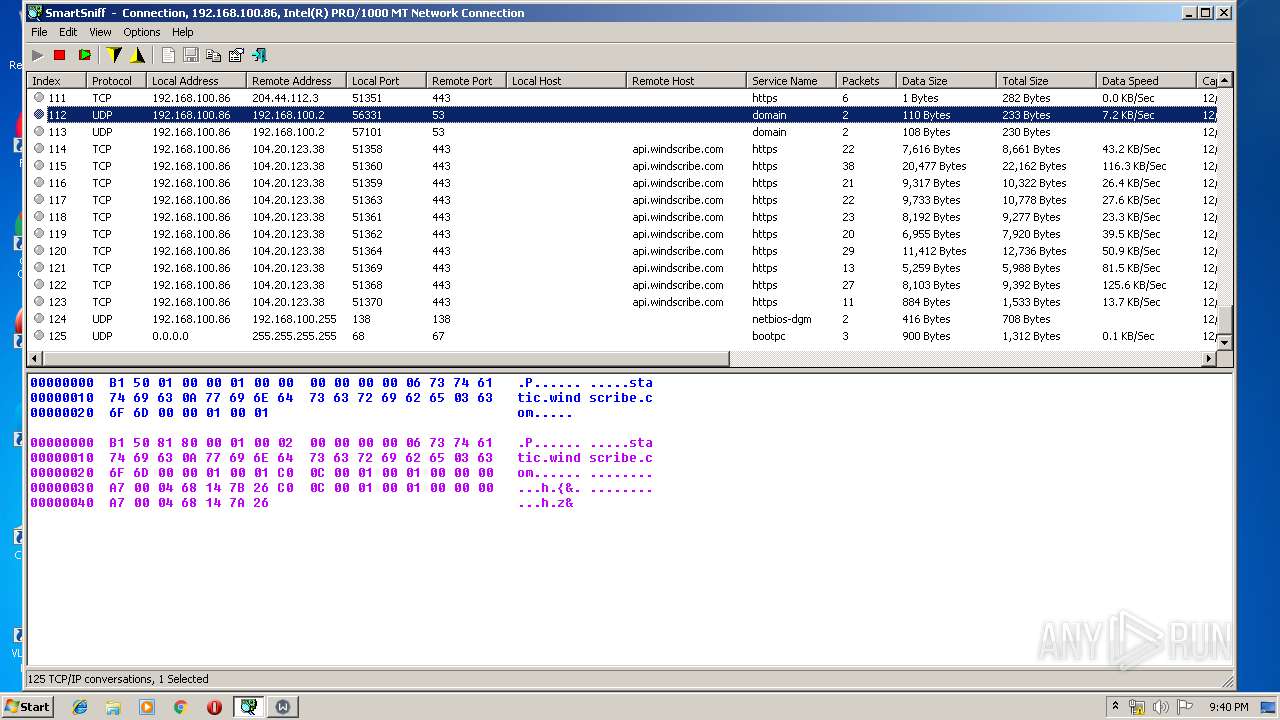Click the Start Capture play icon
The height and width of the screenshot is (720, 1280).
(x=37, y=55)
